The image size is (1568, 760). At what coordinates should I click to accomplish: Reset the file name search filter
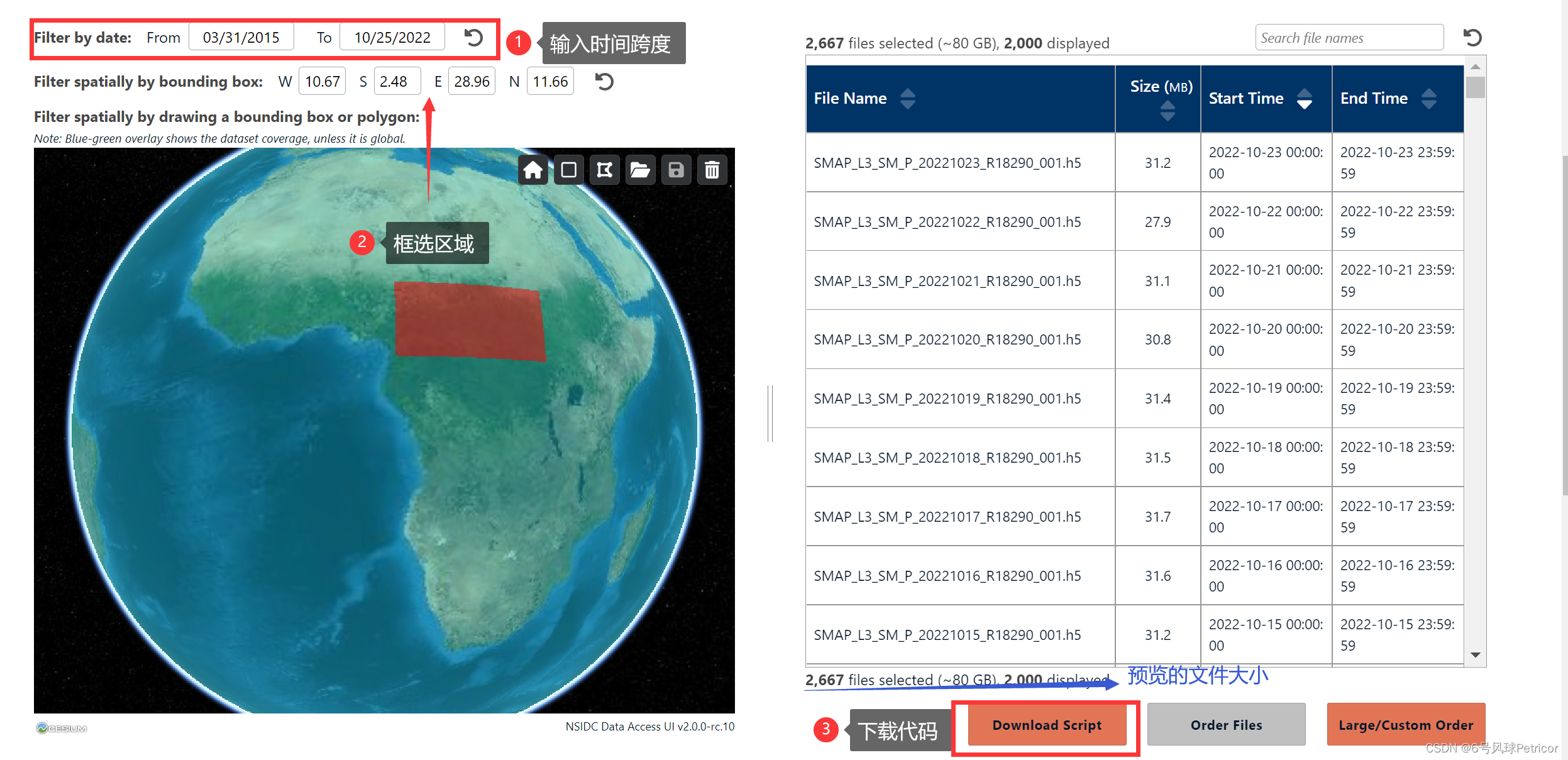point(1472,38)
